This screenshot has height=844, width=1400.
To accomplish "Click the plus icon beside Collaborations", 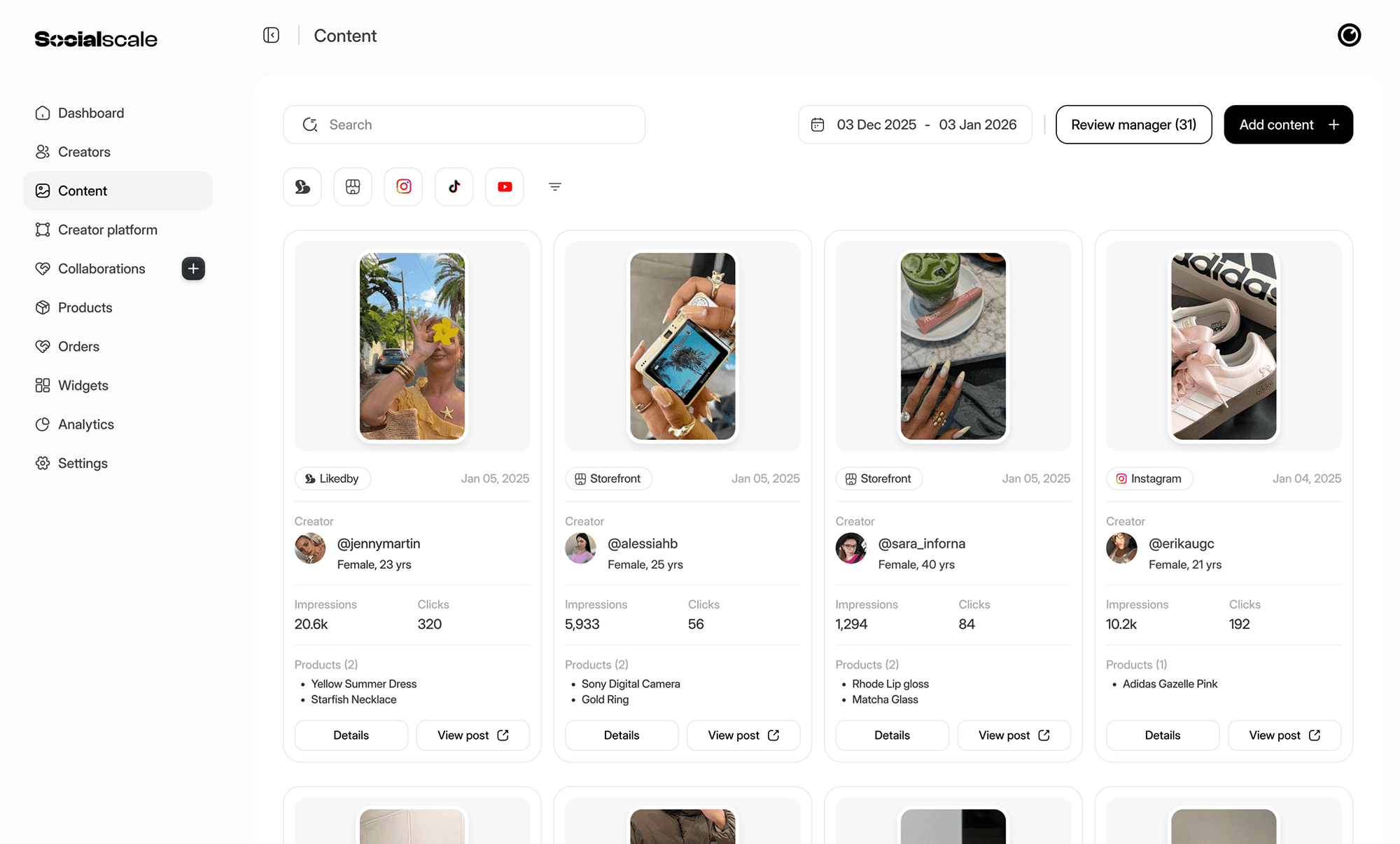I will click(193, 268).
